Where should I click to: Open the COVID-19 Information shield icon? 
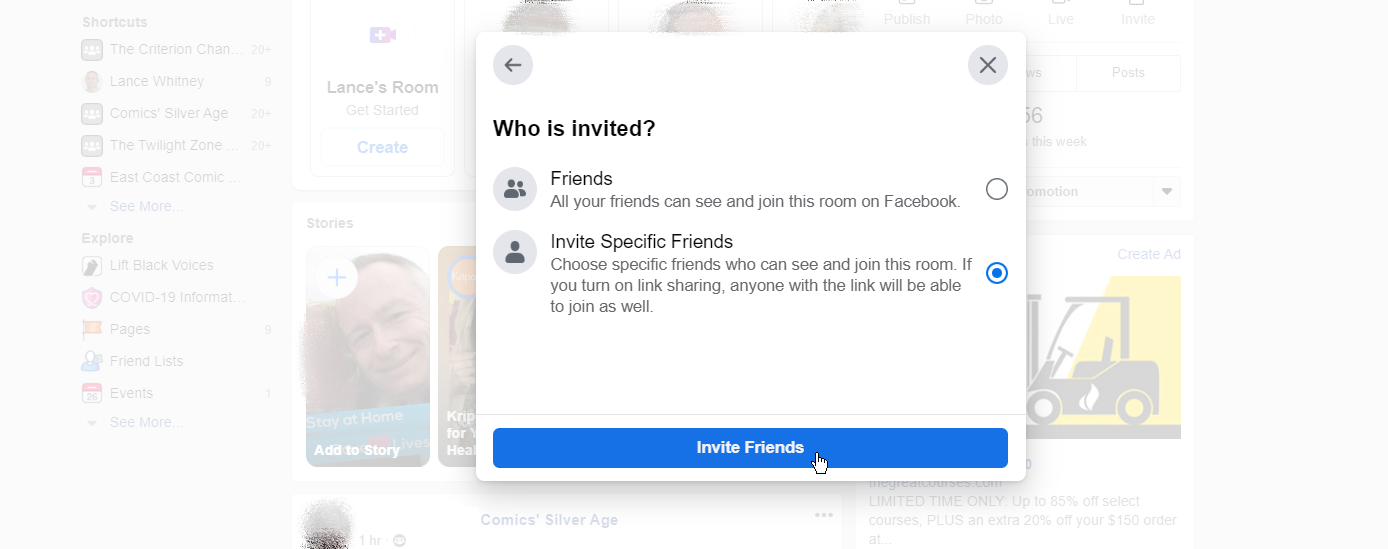(x=92, y=297)
